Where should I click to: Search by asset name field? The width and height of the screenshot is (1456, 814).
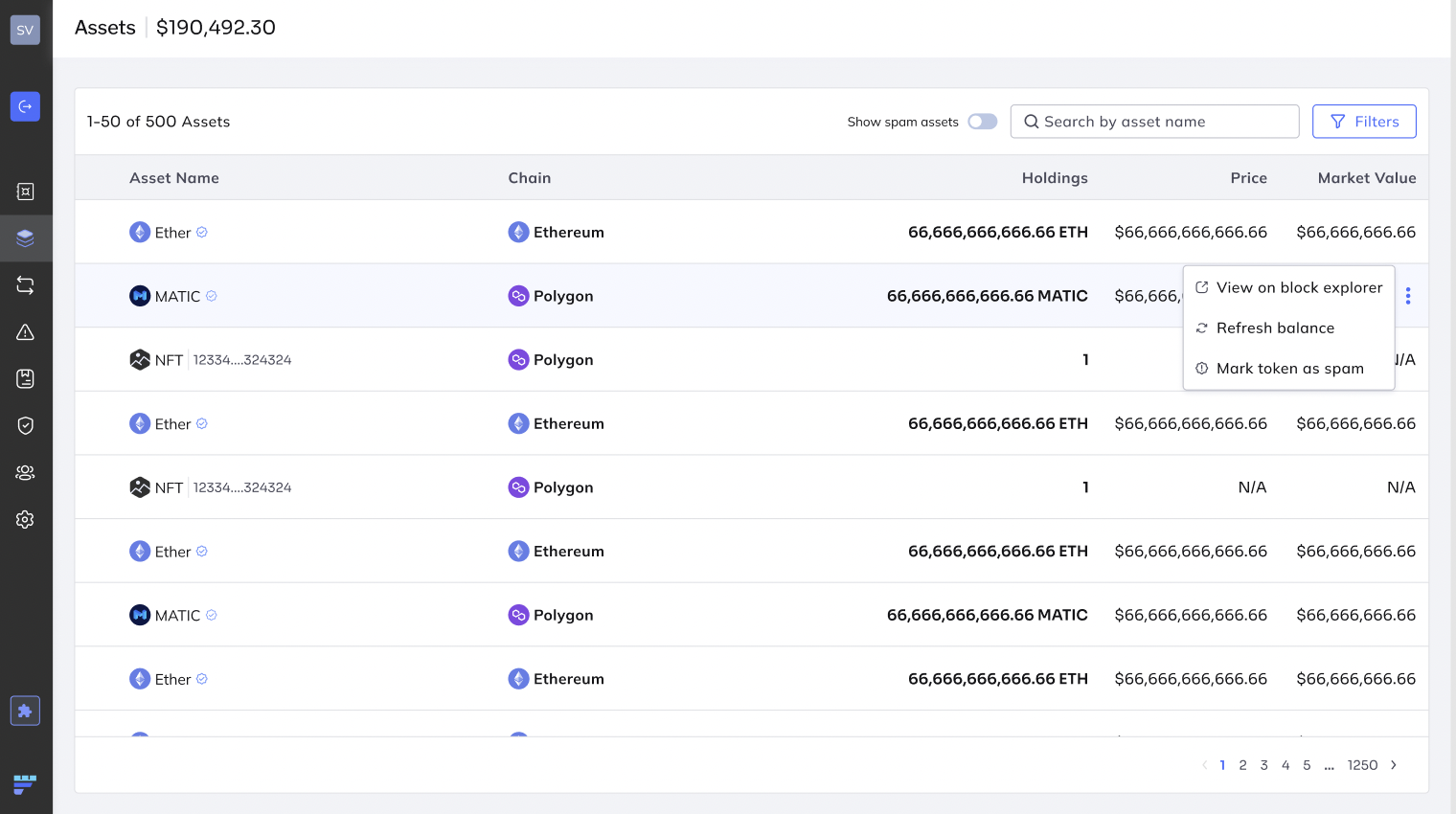[x=1154, y=122]
